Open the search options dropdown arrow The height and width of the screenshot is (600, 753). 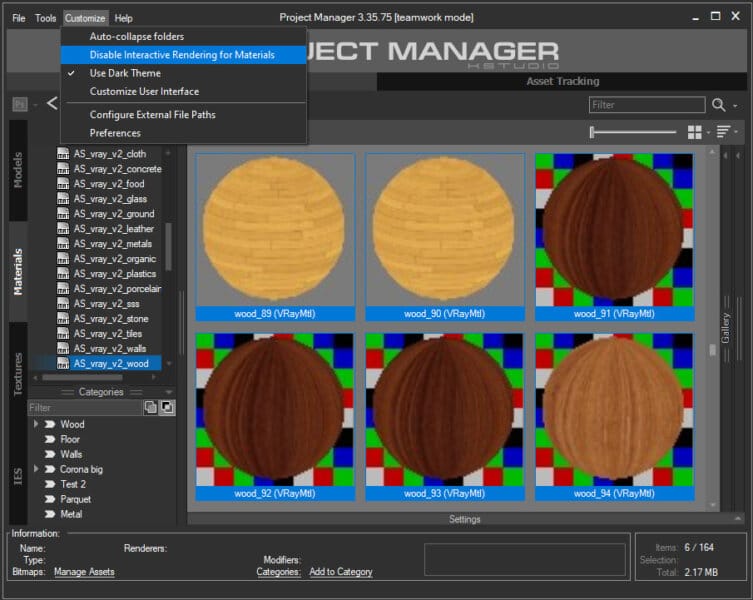pyautogui.click(x=735, y=106)
